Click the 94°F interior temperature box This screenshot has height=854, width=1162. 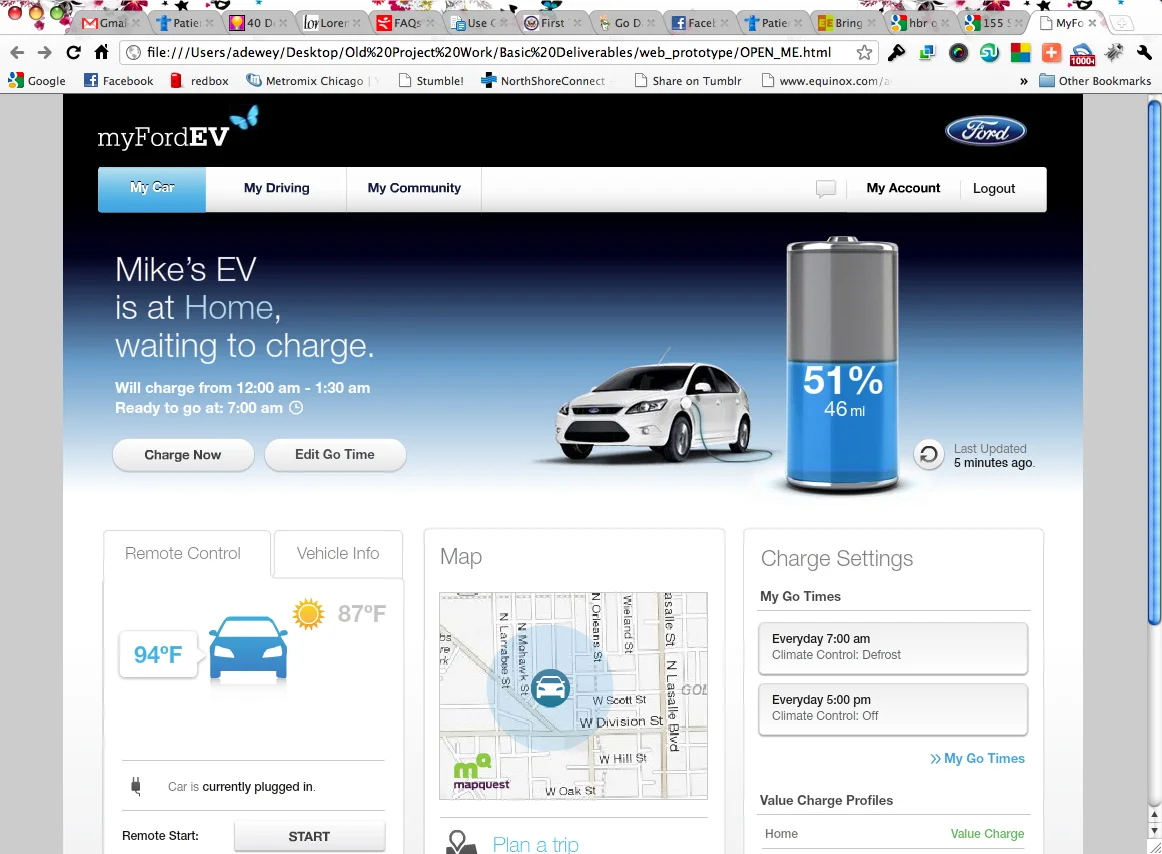158,654
